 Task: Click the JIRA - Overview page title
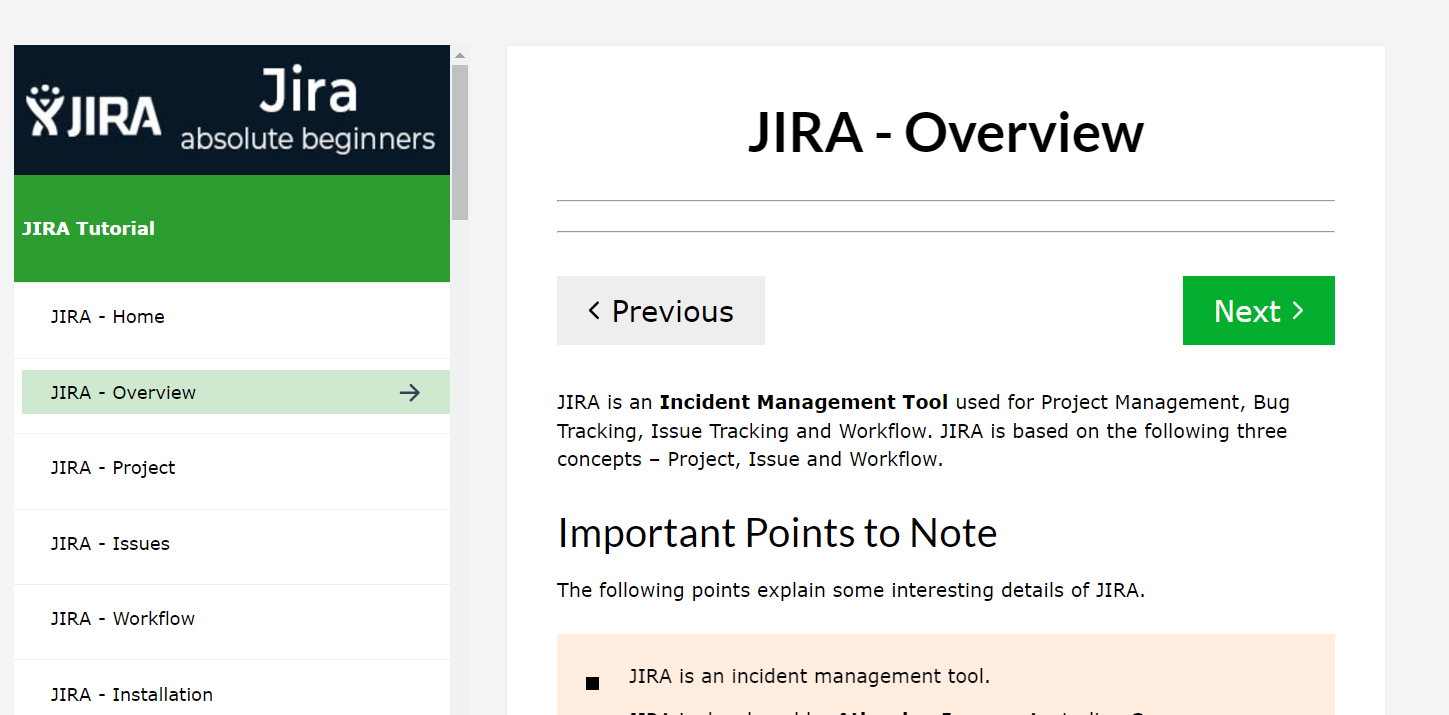click(x=946, y=132)
